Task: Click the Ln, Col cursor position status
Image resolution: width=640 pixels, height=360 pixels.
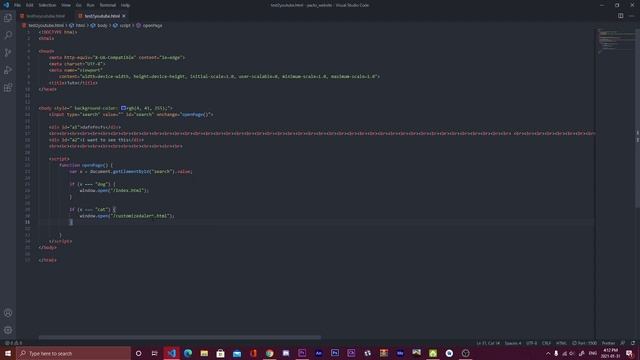Action: (488, 343)
